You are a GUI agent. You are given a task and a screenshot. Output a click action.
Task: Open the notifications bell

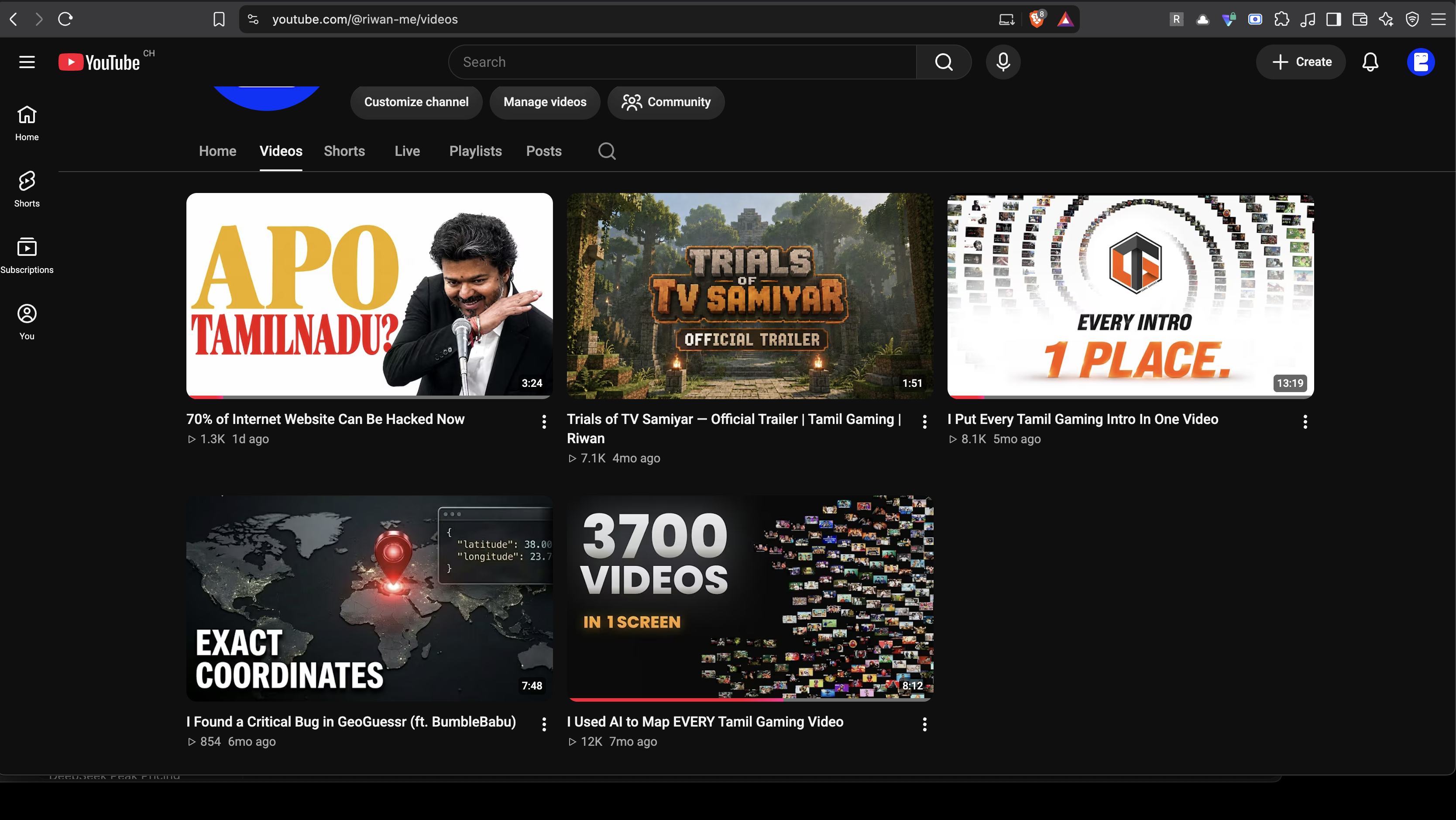(1370, 62)
